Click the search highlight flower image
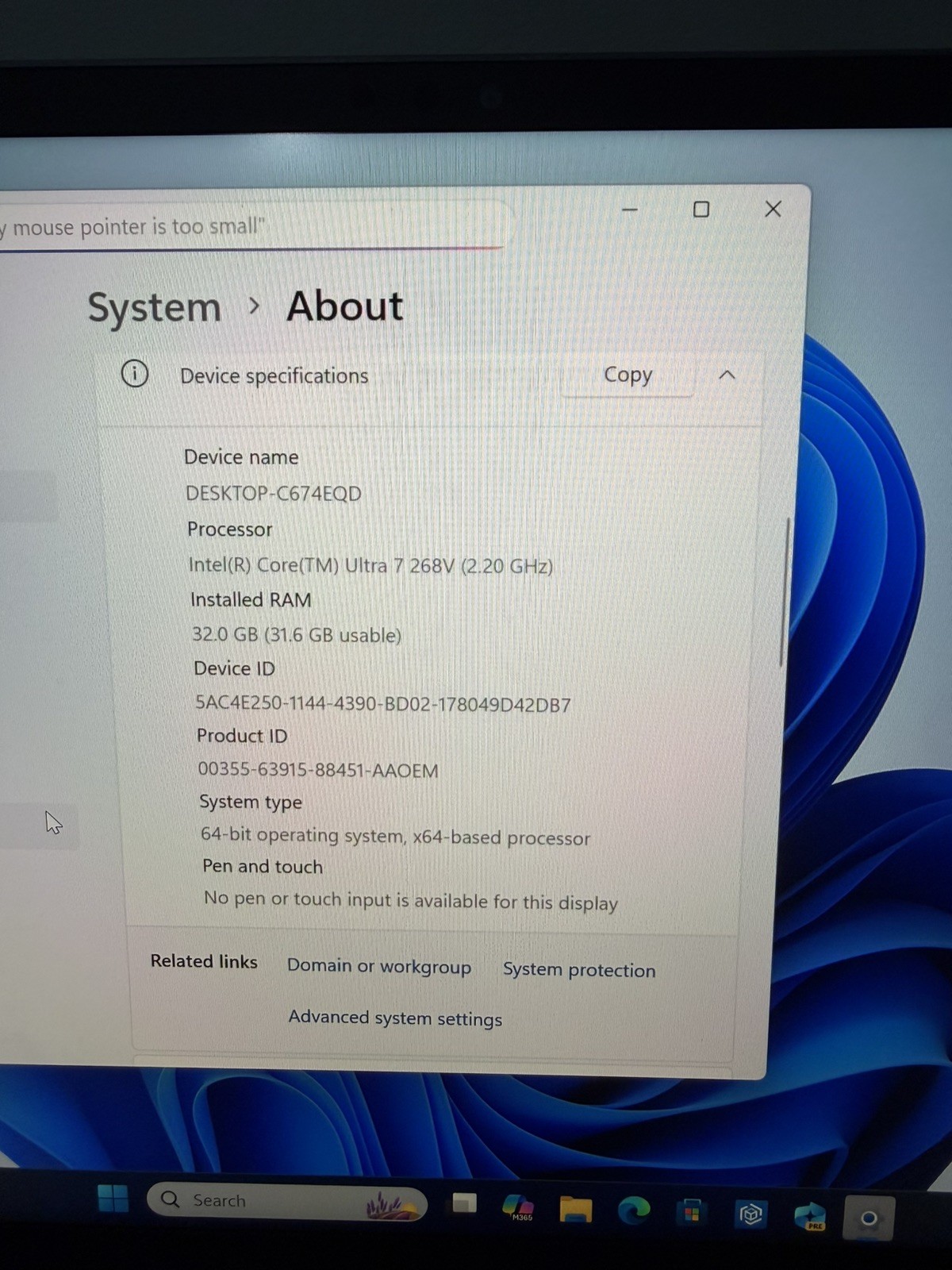This screenshot has height=1270, width=952. pos(392,1206)
